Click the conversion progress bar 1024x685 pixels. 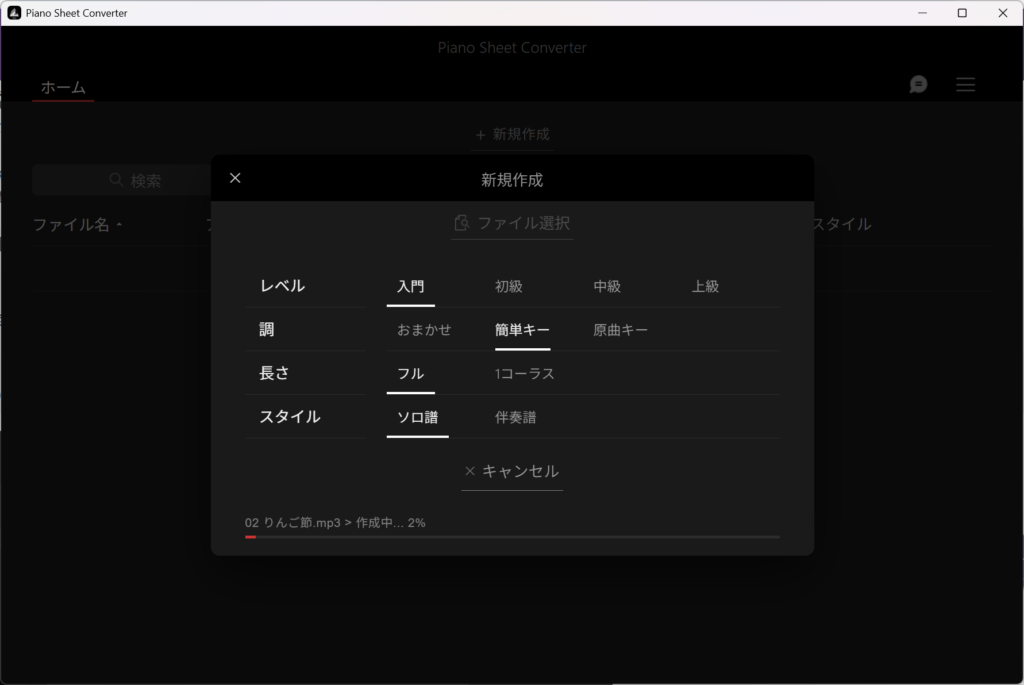[512, 537]
